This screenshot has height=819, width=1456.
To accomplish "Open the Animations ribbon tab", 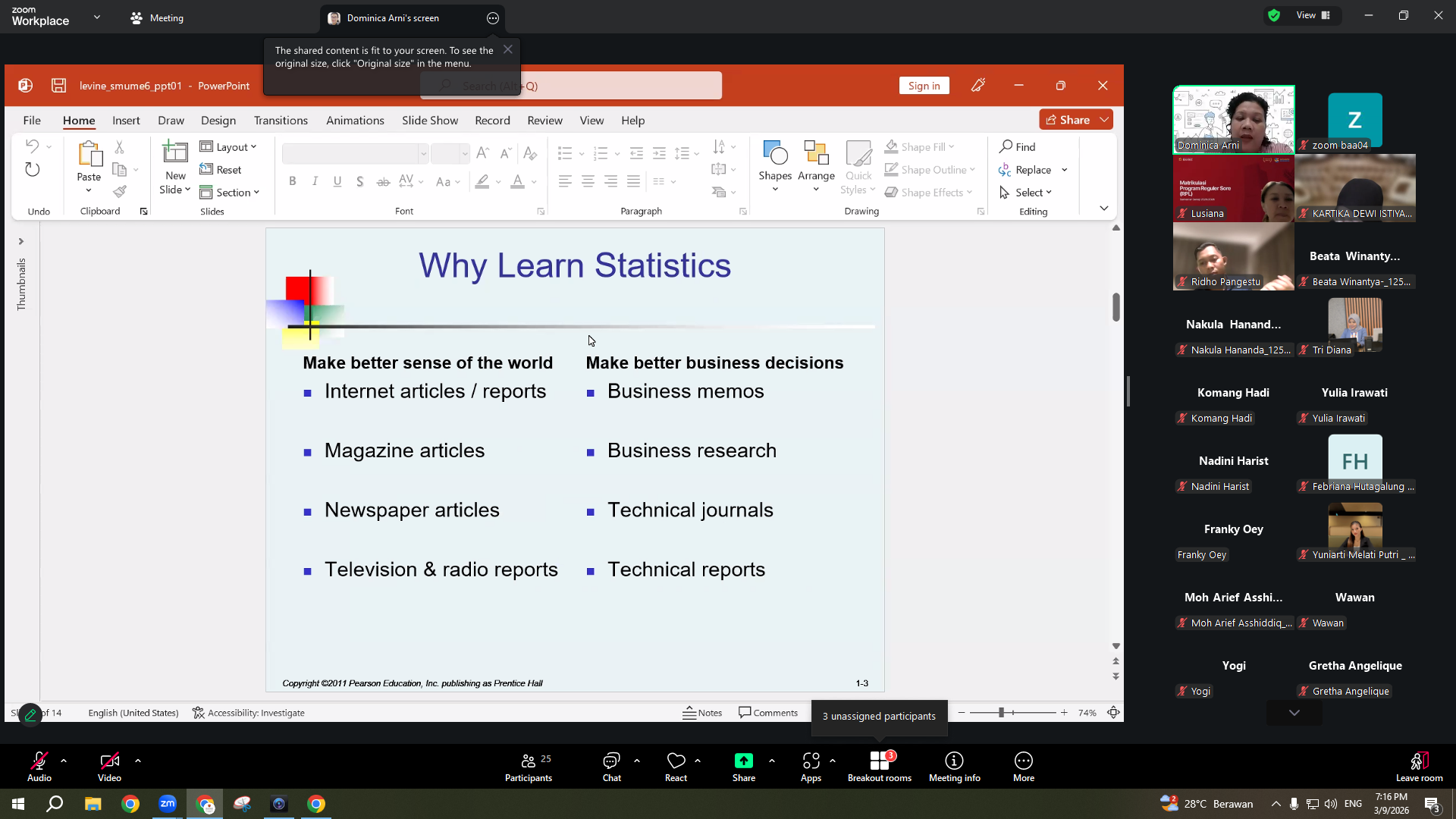I will click(x=355, y=120).
